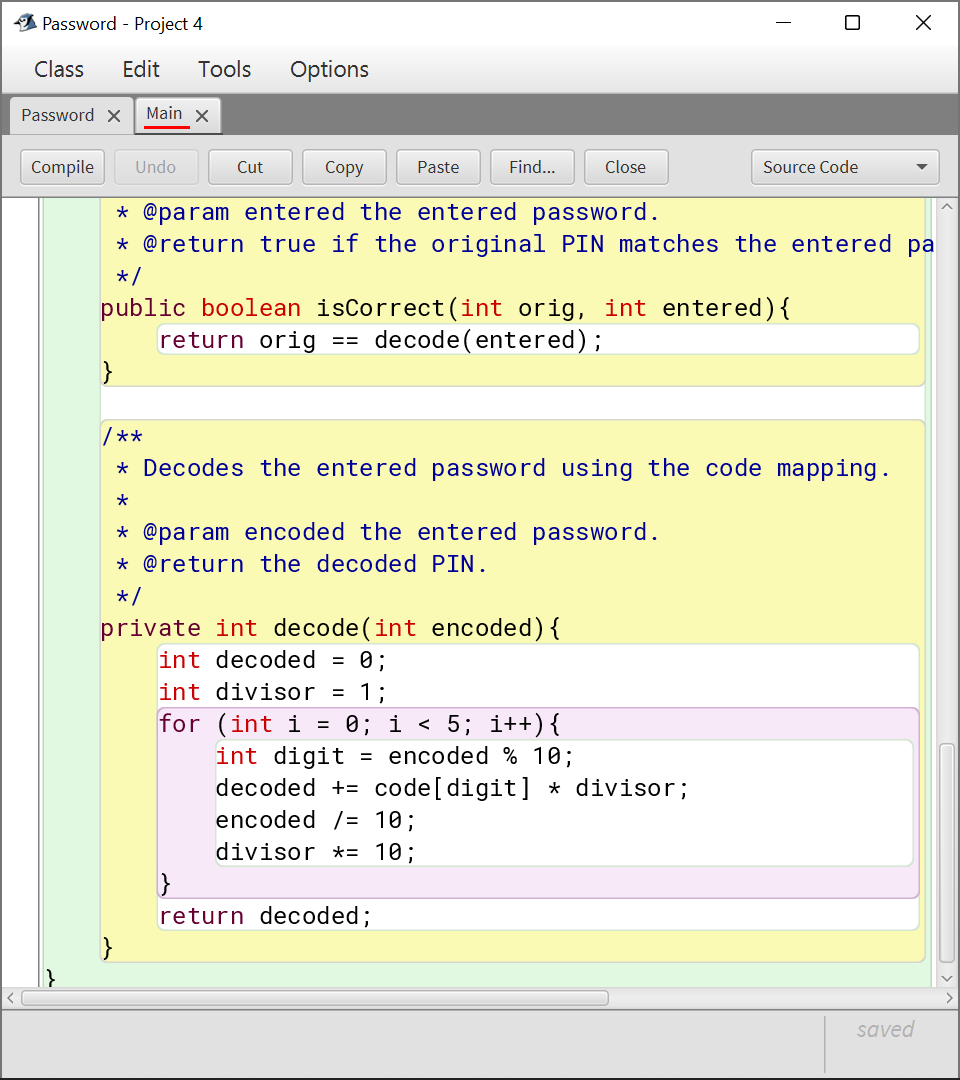
Task: Click the Undo button
Action: click(156, 167)
